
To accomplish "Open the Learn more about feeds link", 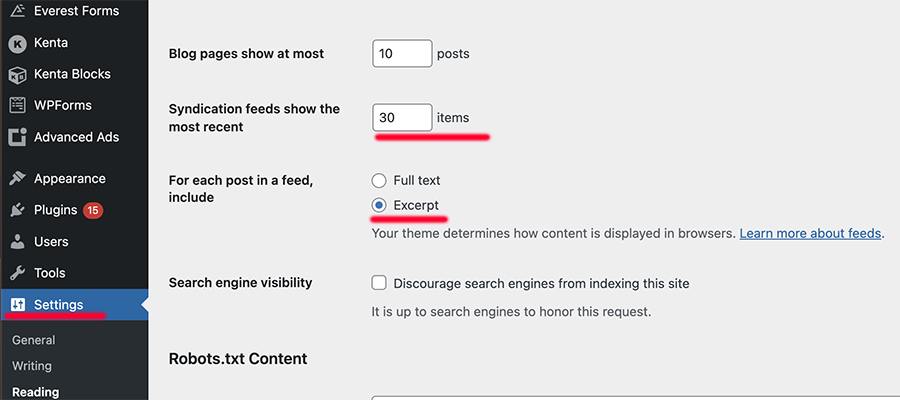I will (x=810, y=233).
